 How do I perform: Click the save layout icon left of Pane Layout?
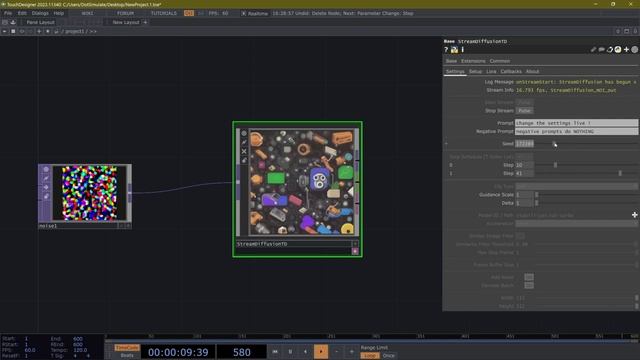click(x=13, y=22)
